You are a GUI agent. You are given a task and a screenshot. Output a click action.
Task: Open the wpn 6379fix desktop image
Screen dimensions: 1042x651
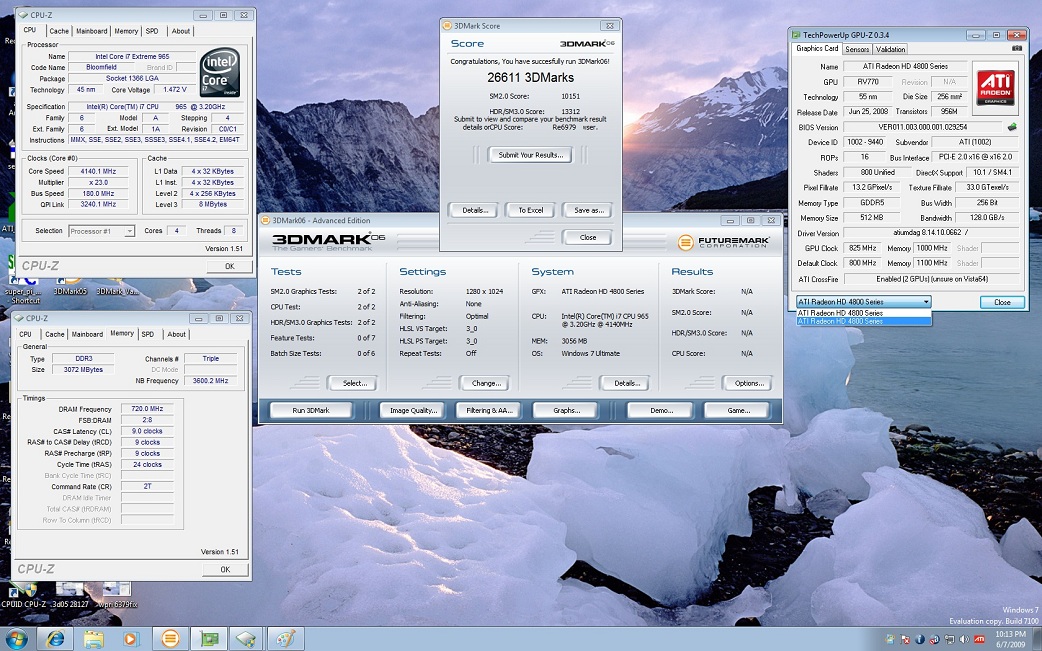click(117, 595)
